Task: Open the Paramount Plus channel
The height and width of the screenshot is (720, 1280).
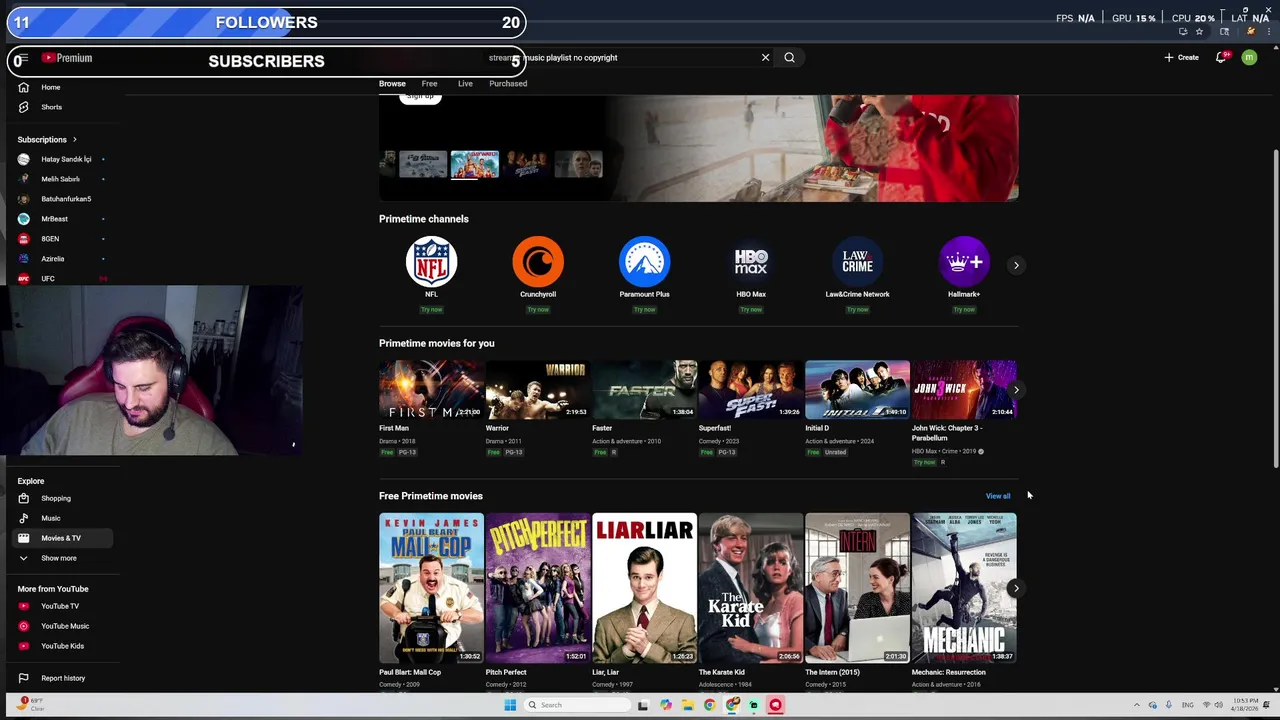Action: click(x=644, y=262)
